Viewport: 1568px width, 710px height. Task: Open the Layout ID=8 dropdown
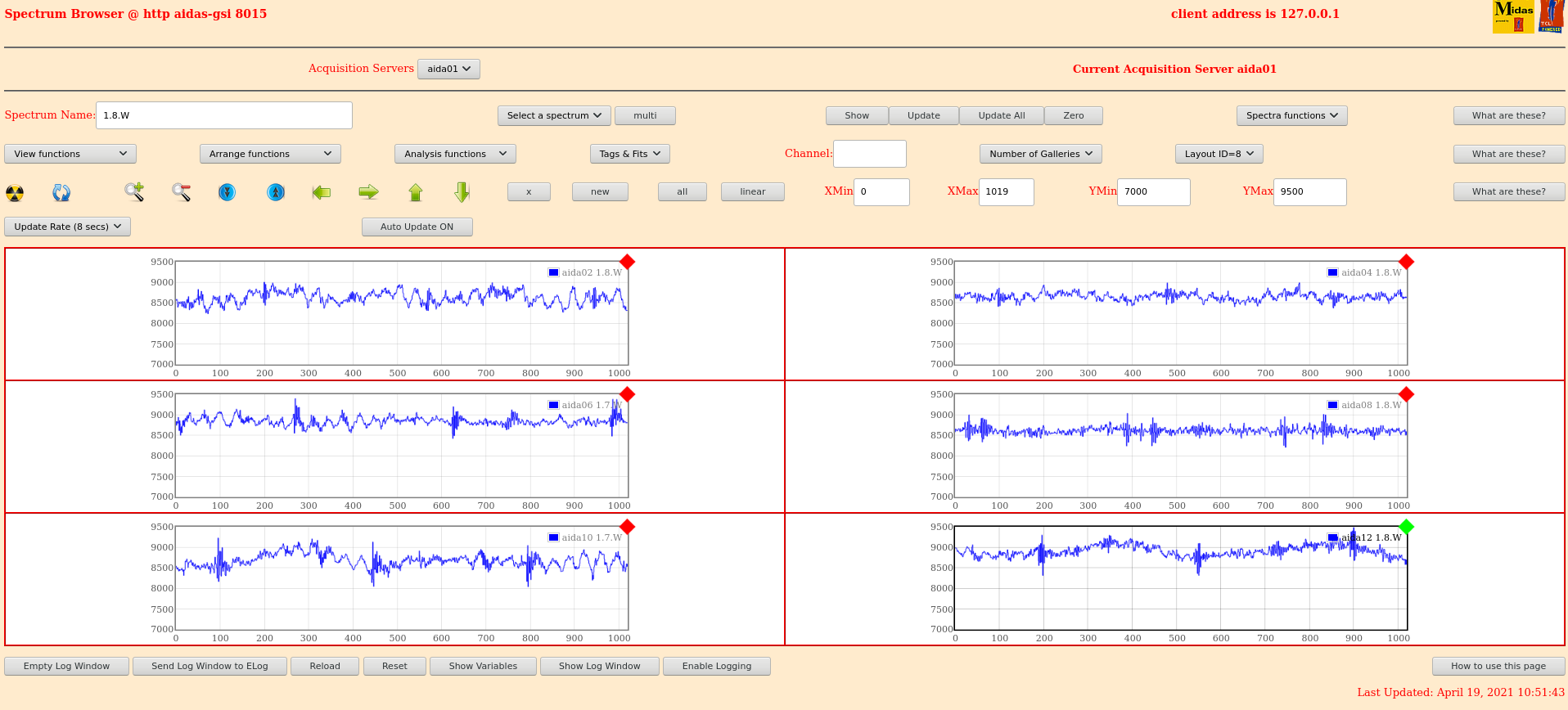1219,154
